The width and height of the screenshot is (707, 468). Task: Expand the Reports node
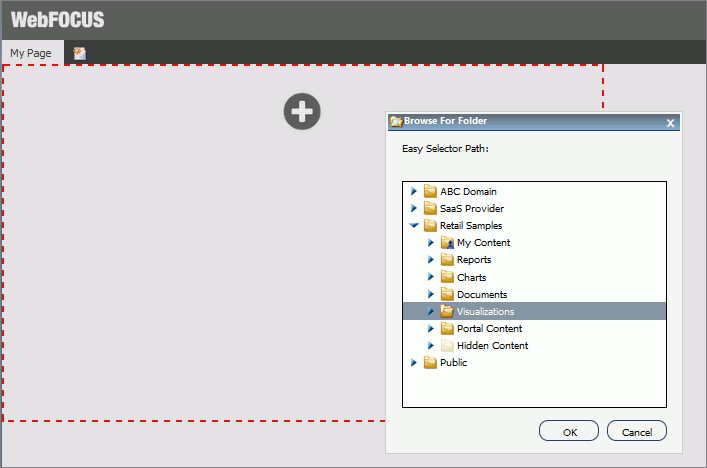pos(431,260)
